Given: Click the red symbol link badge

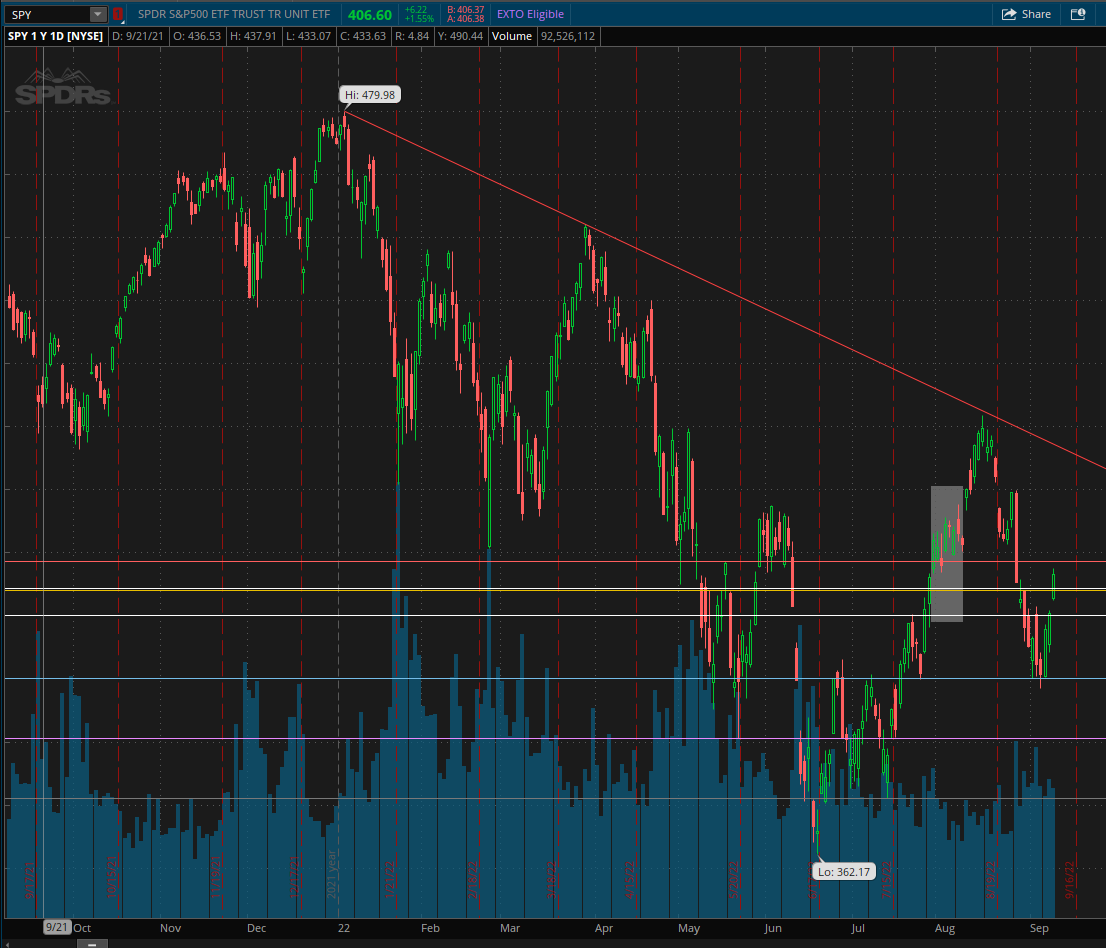Looking at the screenshot, I should click(118, 14).
